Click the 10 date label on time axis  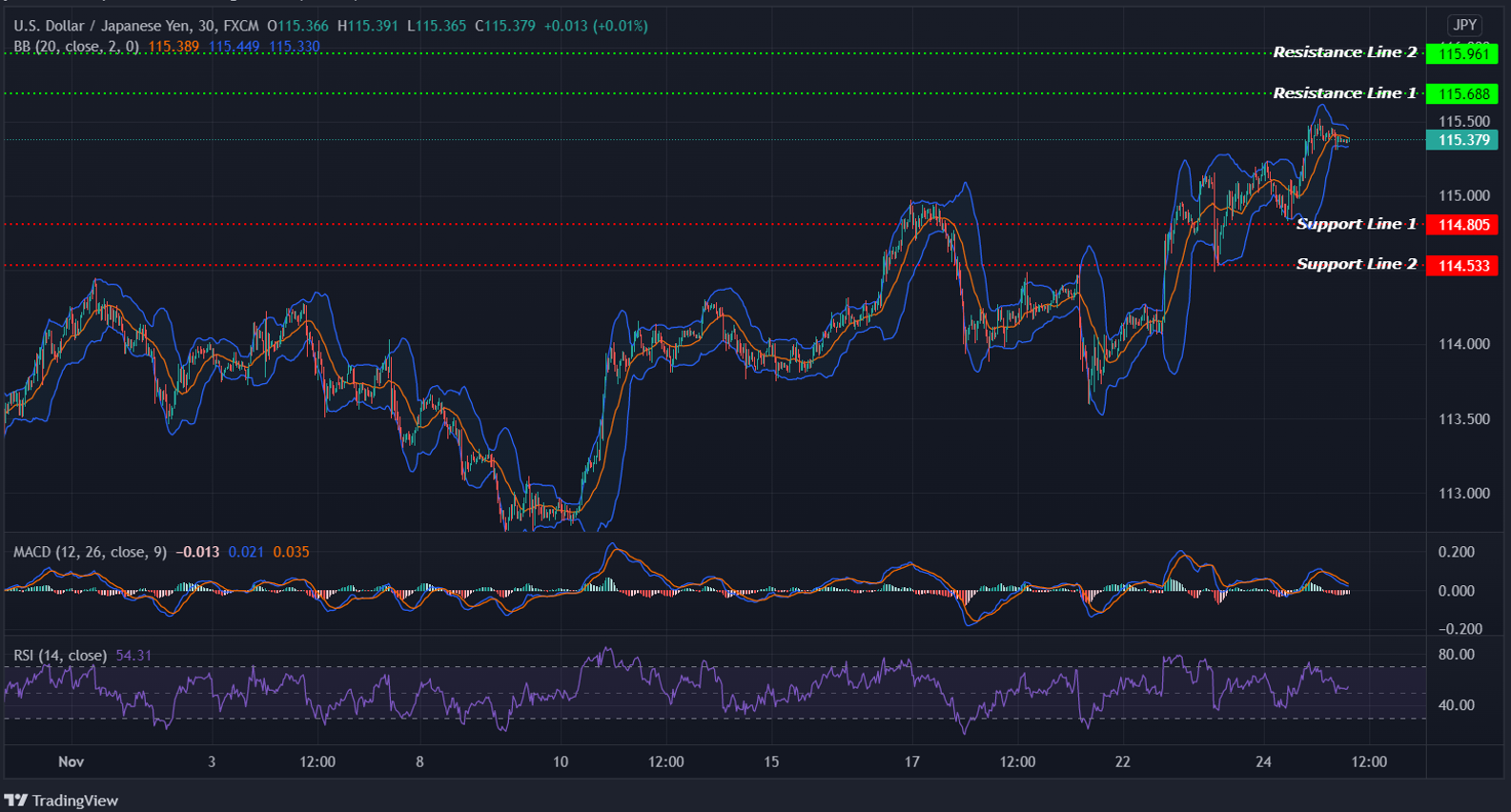(561, 761)
